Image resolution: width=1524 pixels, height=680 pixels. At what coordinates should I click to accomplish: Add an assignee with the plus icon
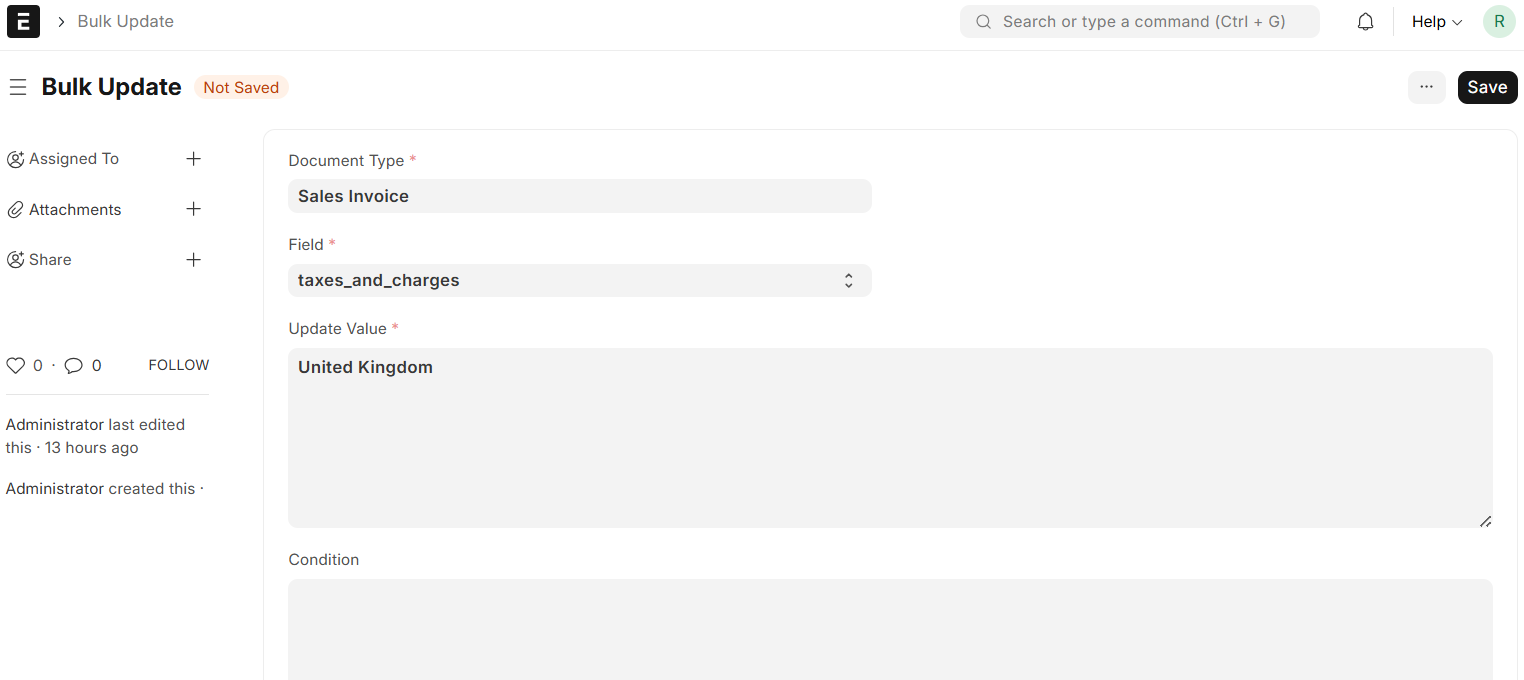pyautogui.click(x=194, y=159)
